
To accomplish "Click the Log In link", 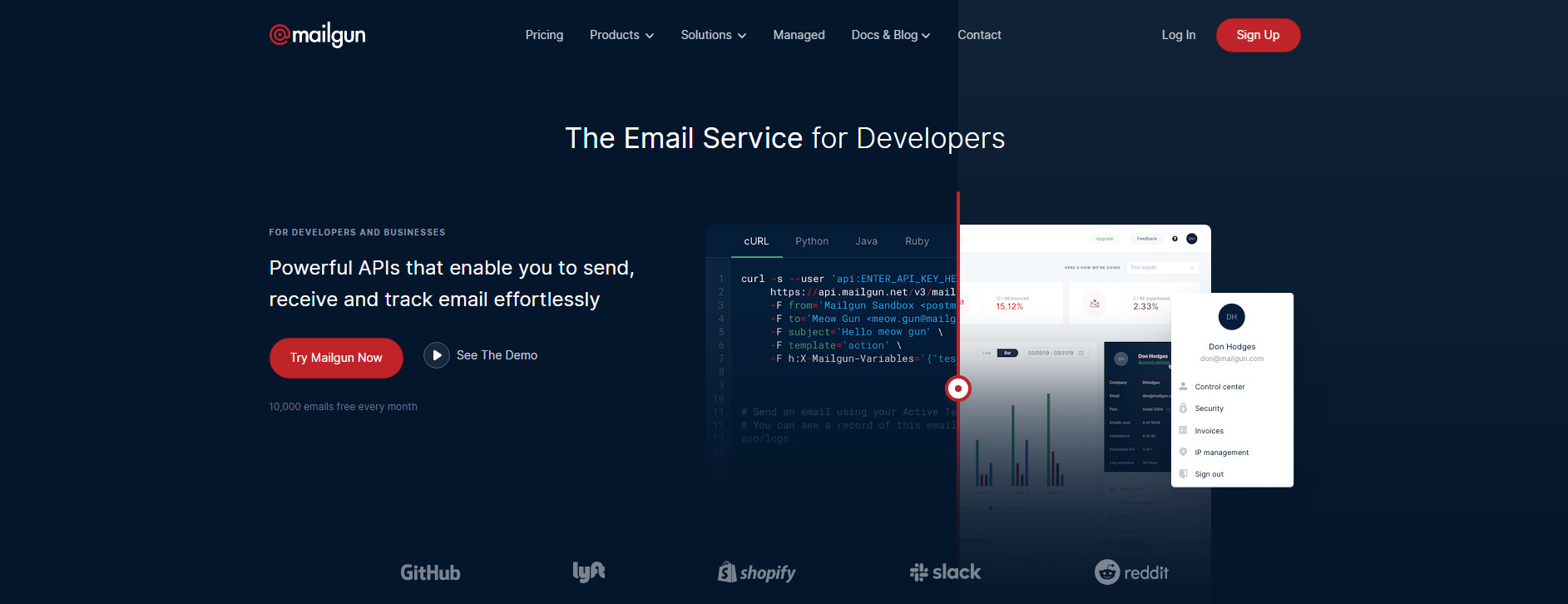I will click(x=1178, y=35).
